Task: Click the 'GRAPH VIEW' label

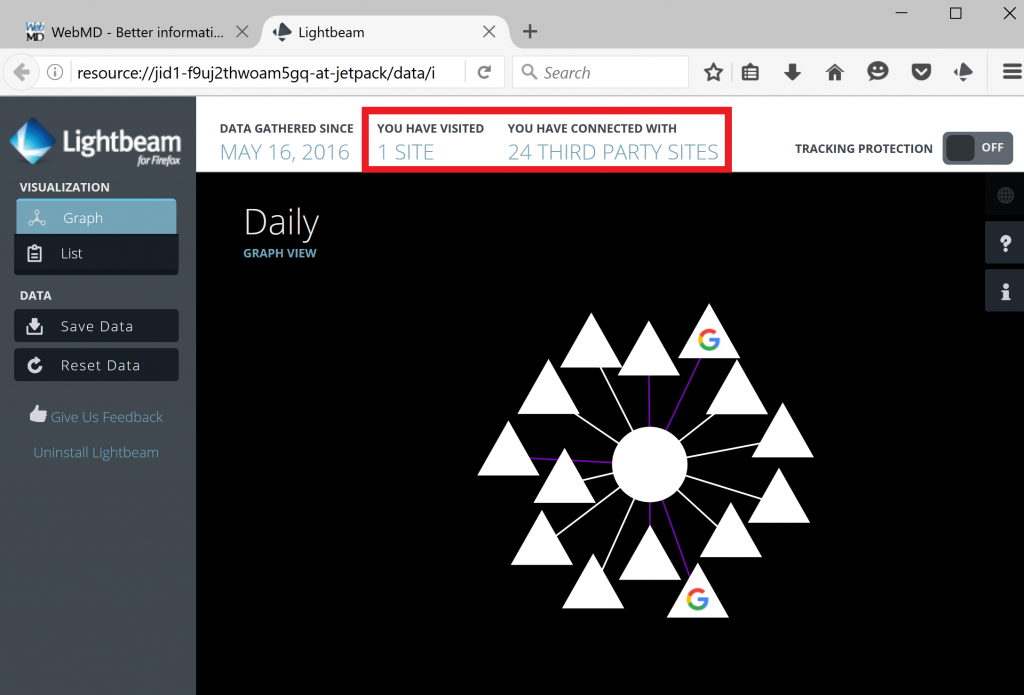Action: (x=280, y=253)
